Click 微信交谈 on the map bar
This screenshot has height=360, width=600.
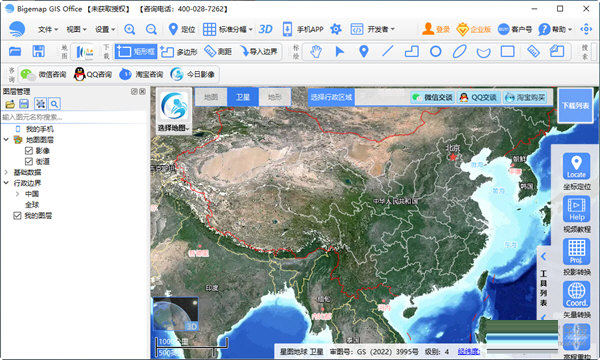pyautogui.click(x=433, y=98)
